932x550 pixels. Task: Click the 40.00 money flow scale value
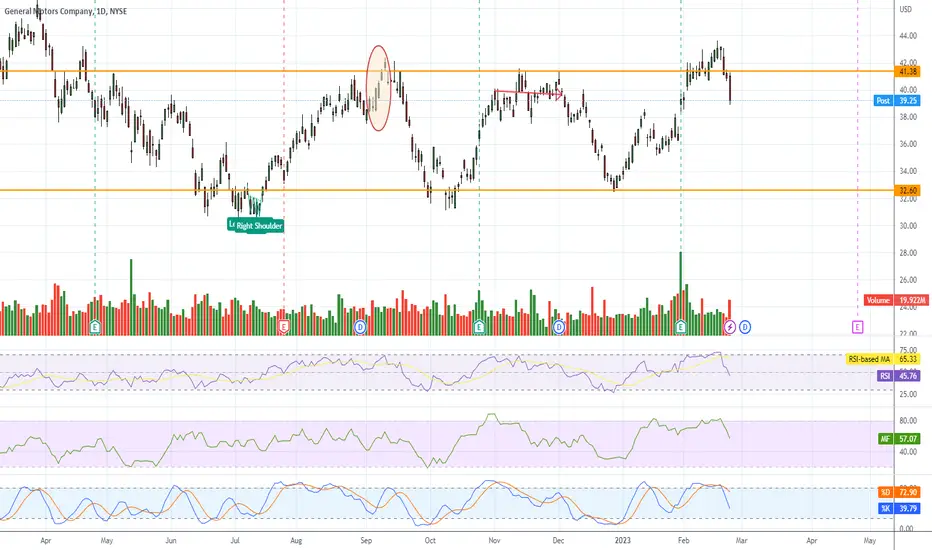pyautogui.click(x=908, y=452)
